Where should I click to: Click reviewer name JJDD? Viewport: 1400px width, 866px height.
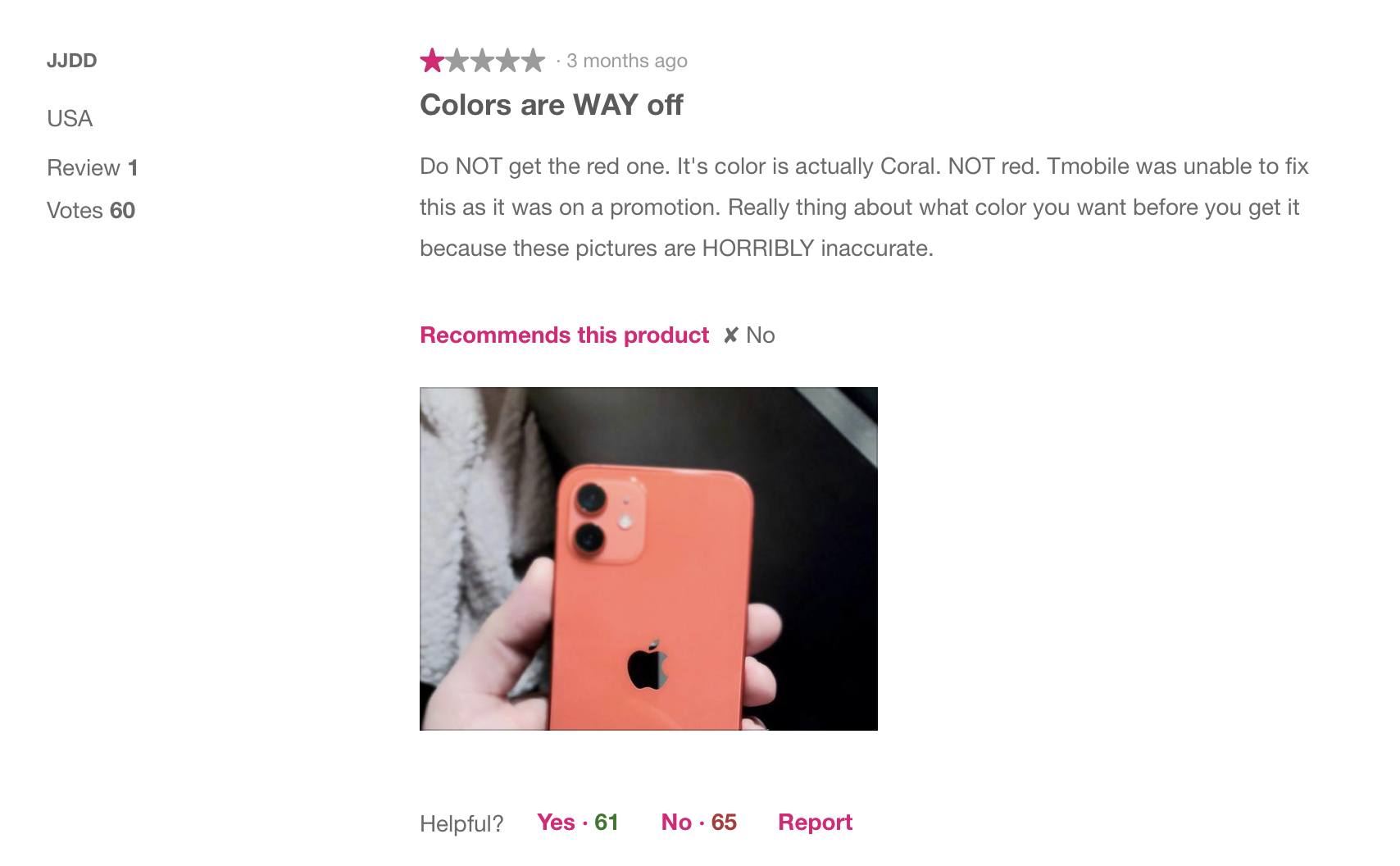pyautogui.click(x=72, y=61)
